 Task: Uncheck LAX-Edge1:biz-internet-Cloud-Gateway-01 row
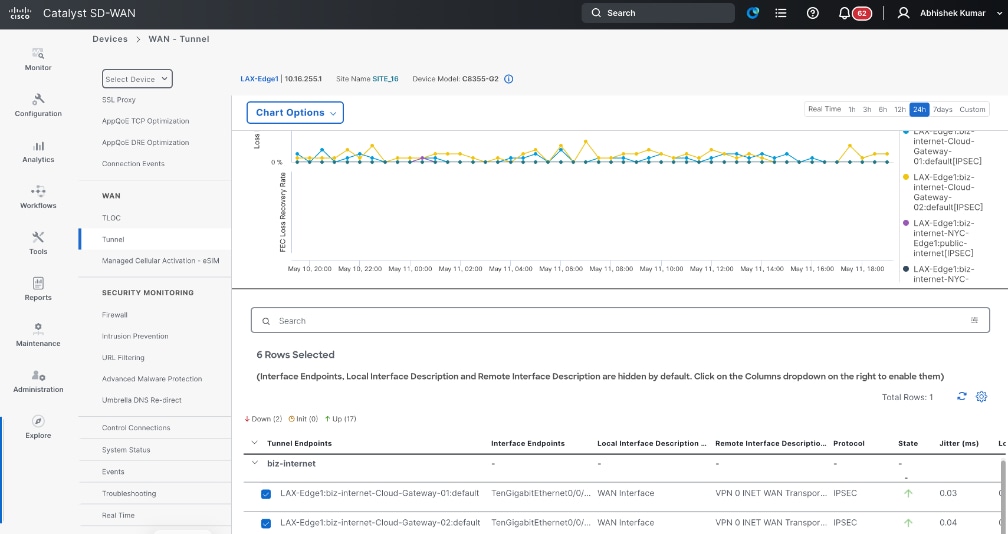266,494
